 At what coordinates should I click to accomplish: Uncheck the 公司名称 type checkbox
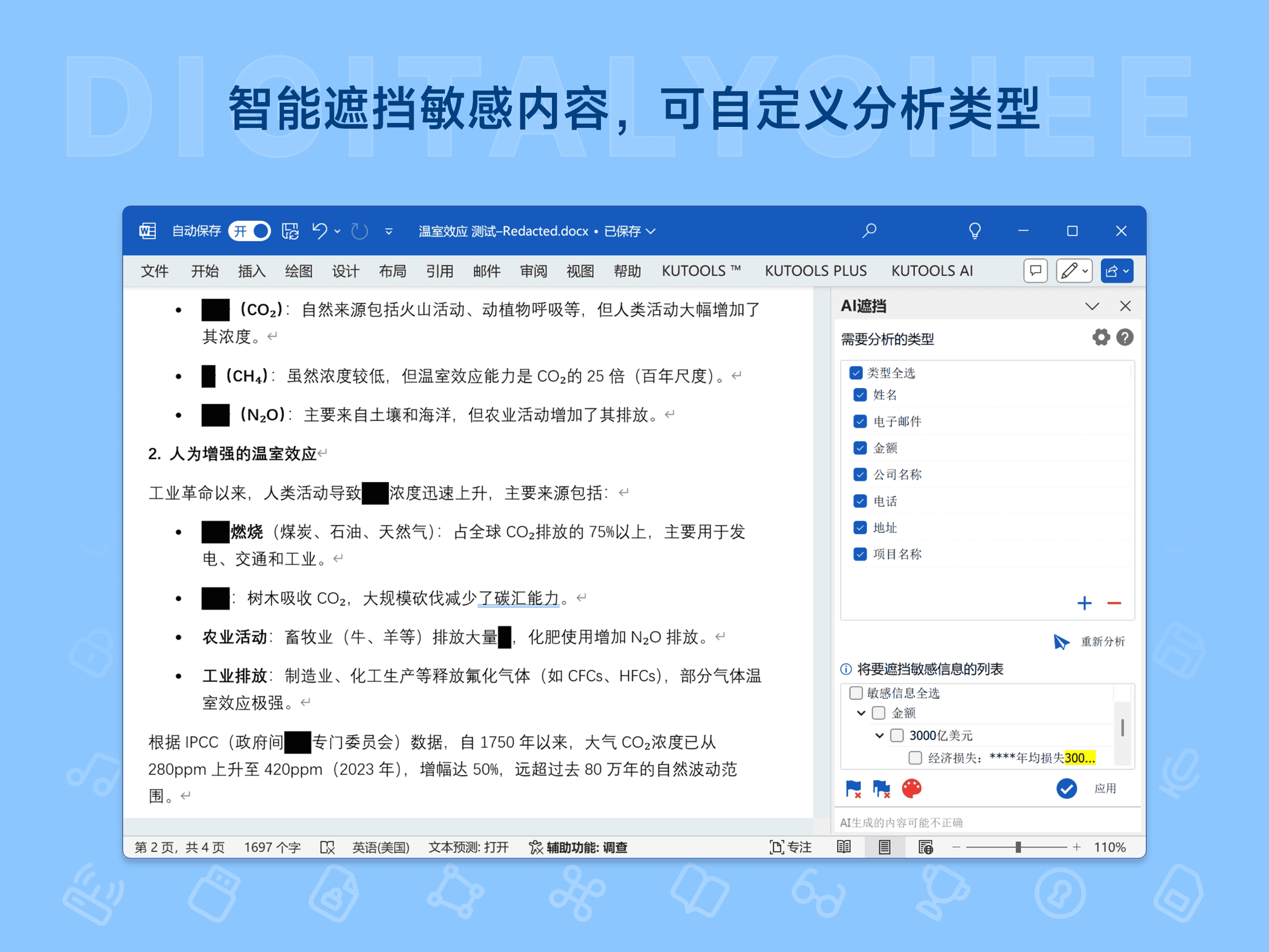point(860,475)
